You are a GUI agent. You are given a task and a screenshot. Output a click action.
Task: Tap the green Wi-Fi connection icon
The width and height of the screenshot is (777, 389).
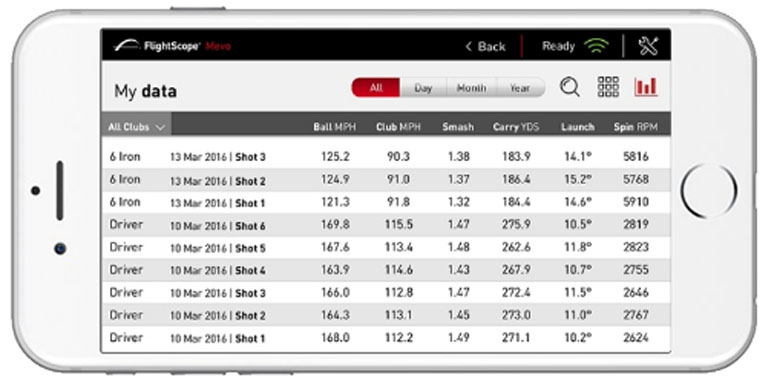[596, 47]
